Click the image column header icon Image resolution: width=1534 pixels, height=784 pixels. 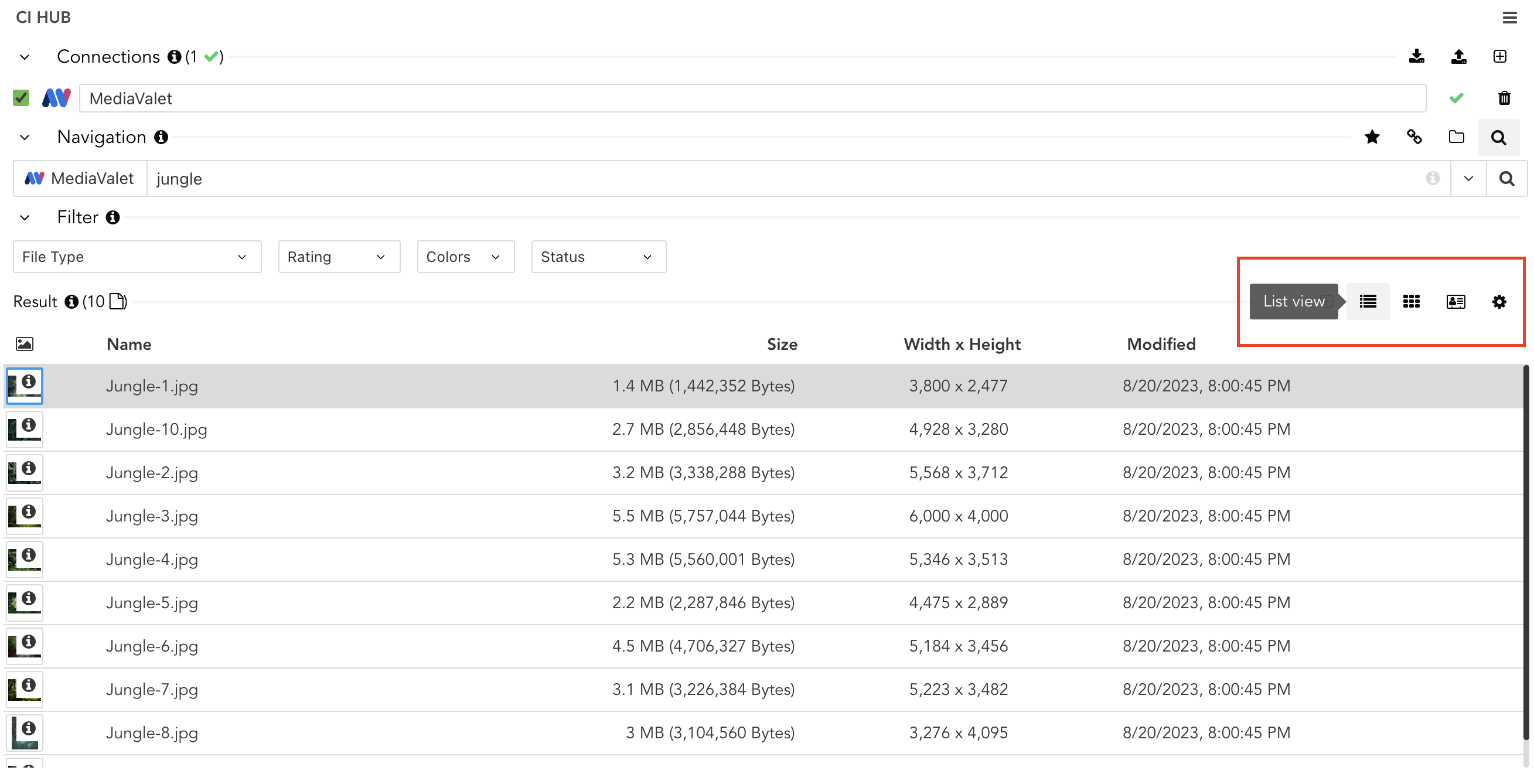pos(25,343)
